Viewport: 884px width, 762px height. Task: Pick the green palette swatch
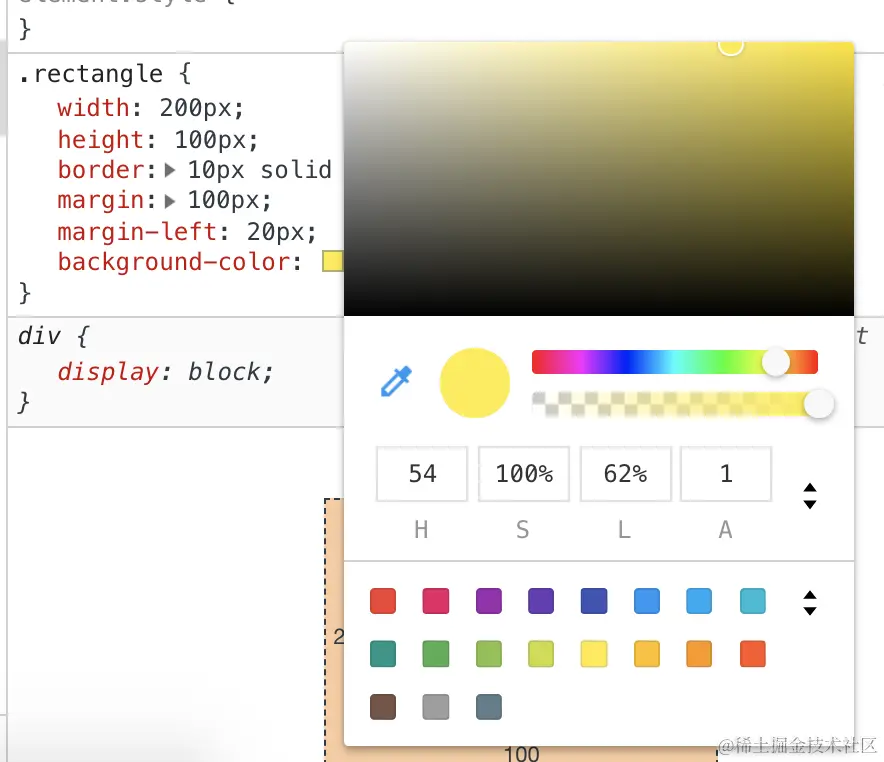click(436, 654)
